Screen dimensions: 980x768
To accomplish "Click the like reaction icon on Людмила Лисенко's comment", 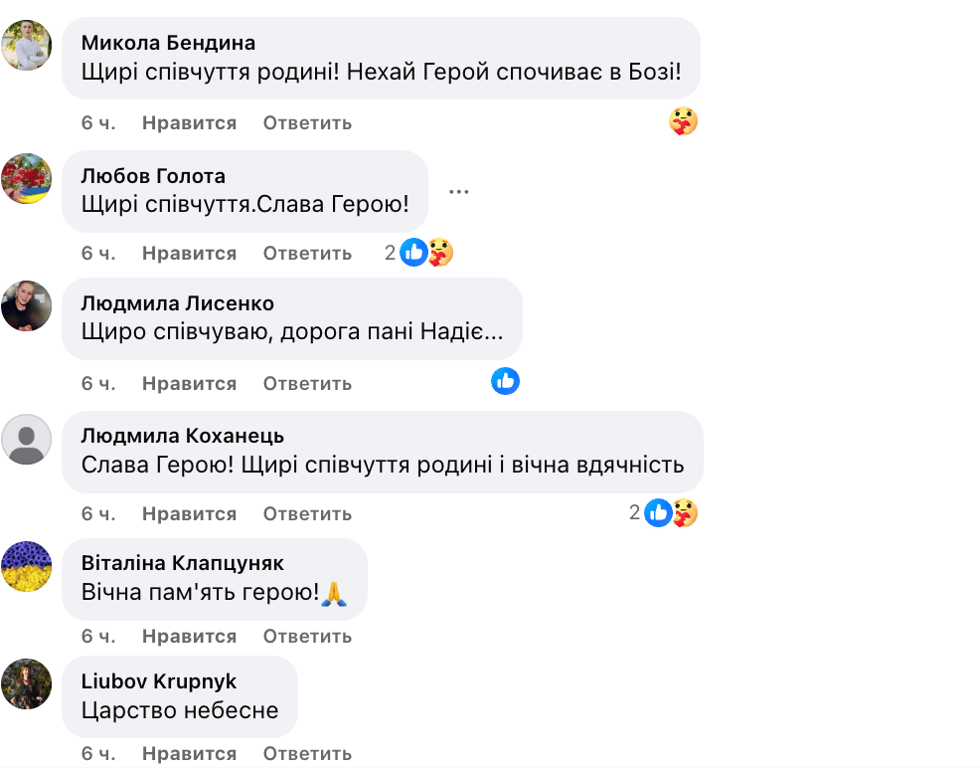I will click(x=505, y=381).
